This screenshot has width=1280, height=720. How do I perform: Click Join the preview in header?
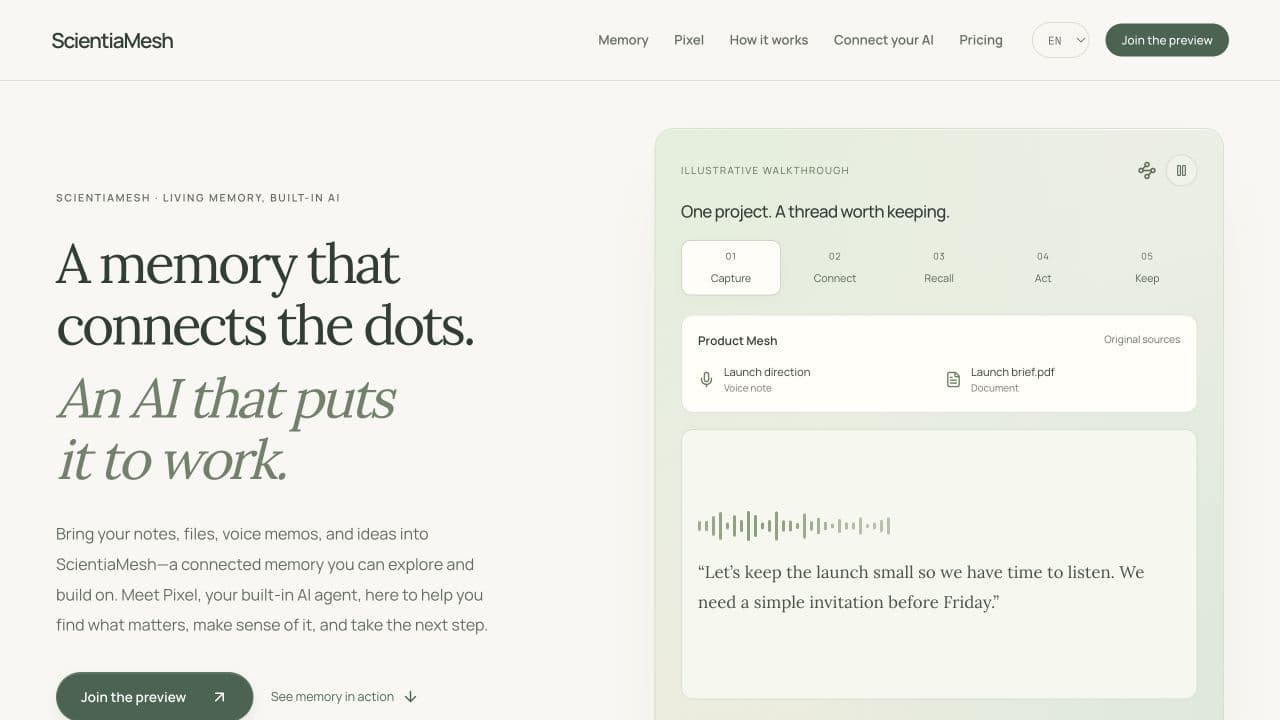1167,40
